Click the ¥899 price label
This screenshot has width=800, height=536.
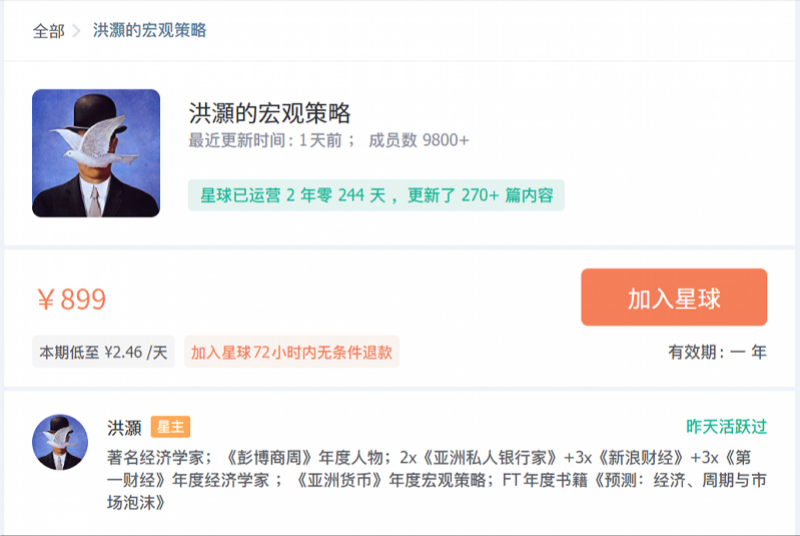71,299
